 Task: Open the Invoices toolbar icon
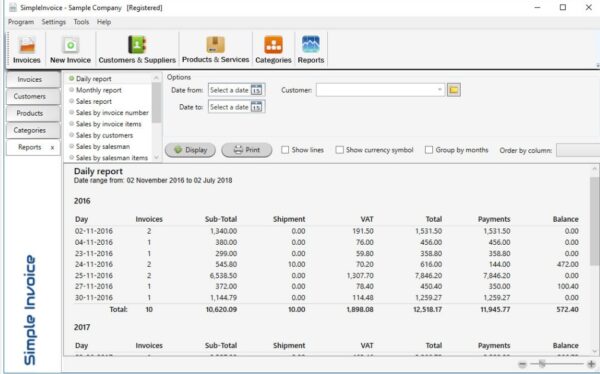pyautogui.click(x=26, y=49)
